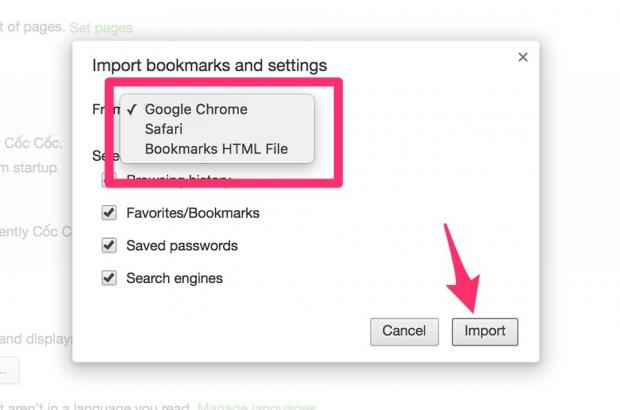
Task: Click the Search engines label text
Action: click(174, 277)
